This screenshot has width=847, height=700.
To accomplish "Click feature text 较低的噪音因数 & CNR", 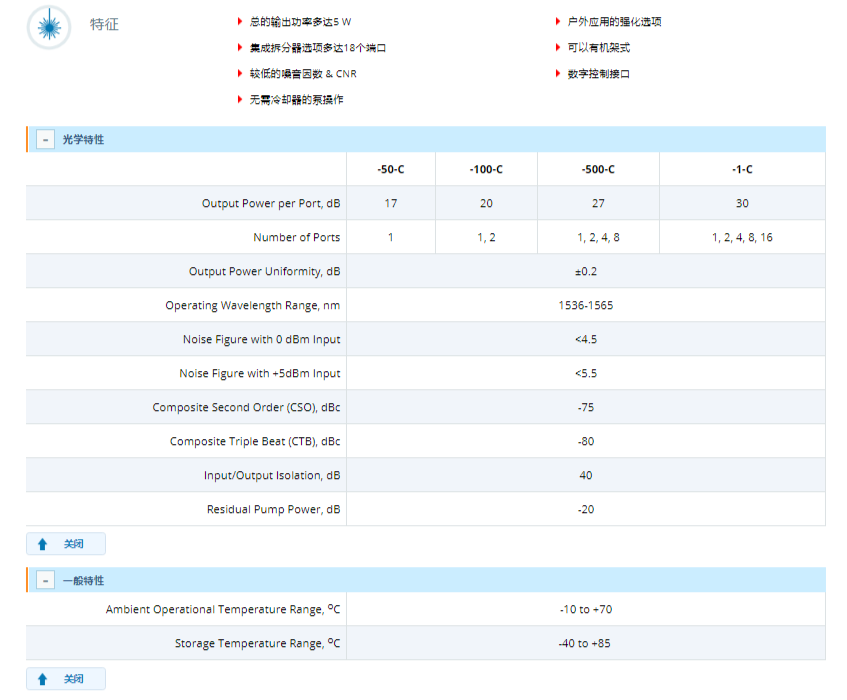I will 303,73.
